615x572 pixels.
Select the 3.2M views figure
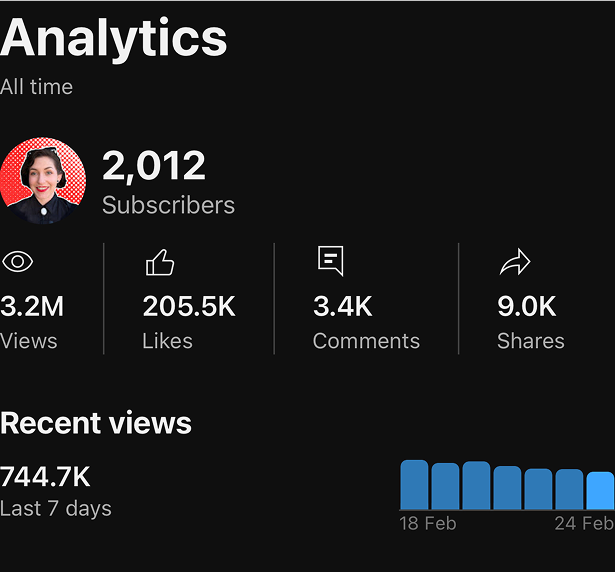point(32,306)
